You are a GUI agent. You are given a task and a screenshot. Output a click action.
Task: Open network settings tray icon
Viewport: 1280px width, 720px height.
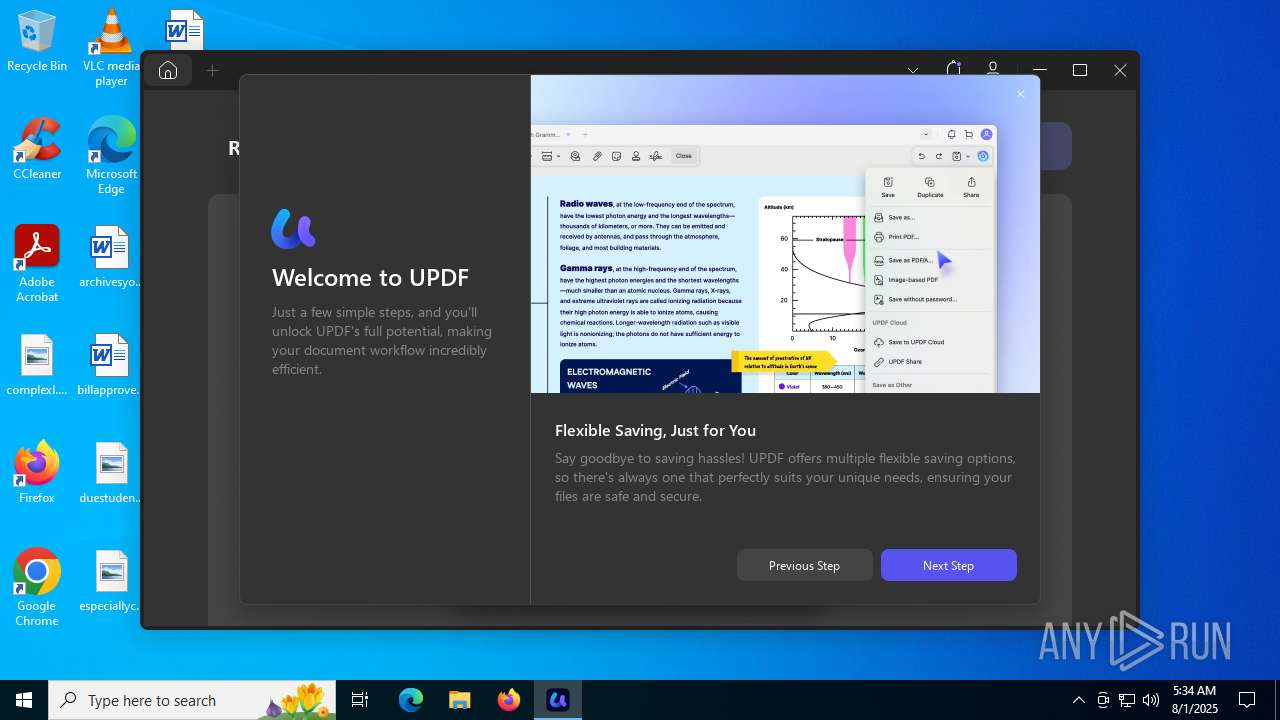point(1127,700)
